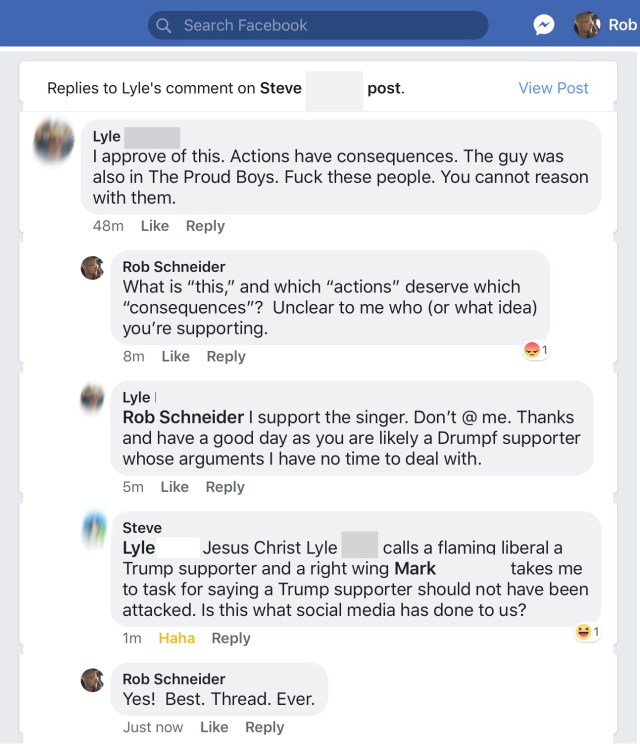The height and width of the screenshot is (747, 640).
Task: Like the 'Best. Thread. Ever.' comment
Action: [214, 727]
